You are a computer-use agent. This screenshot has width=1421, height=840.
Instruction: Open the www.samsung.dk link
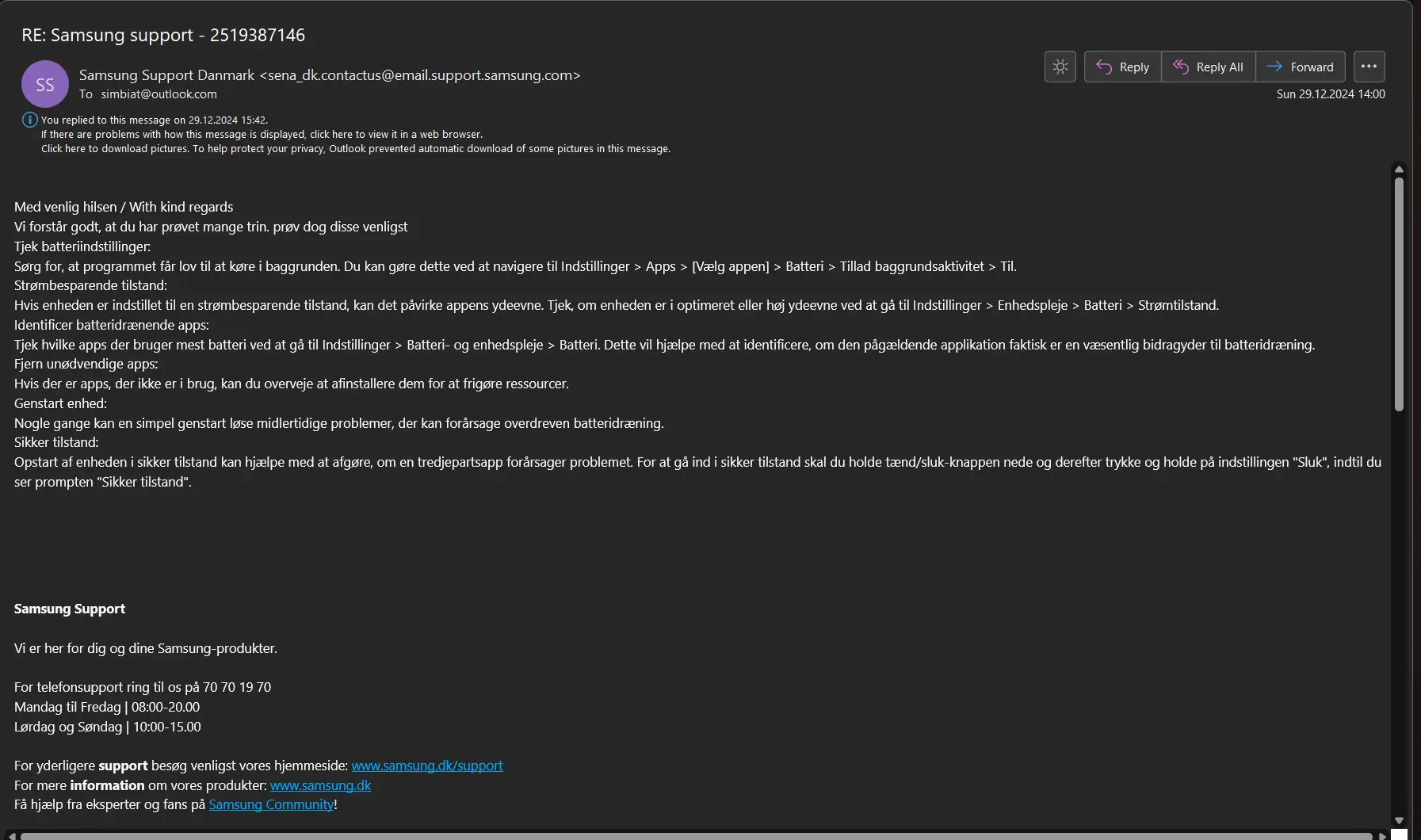coord(320,785)
